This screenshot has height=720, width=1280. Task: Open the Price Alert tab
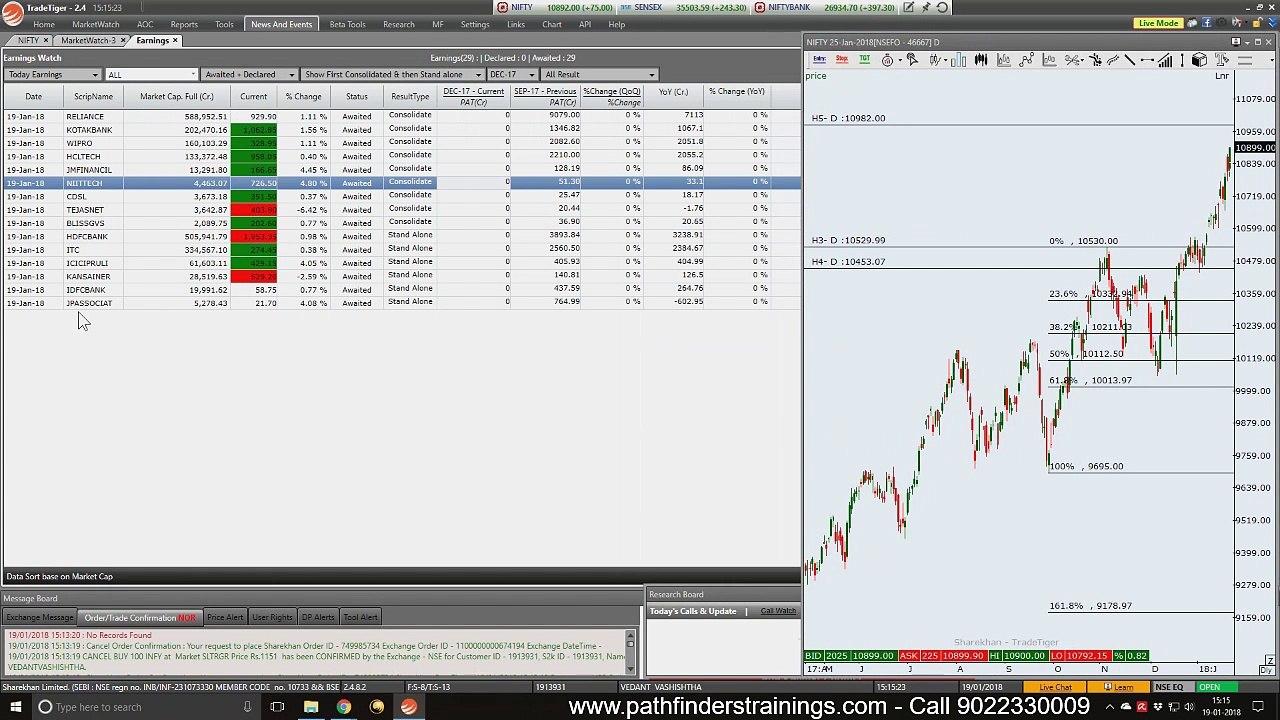(224, 617)
